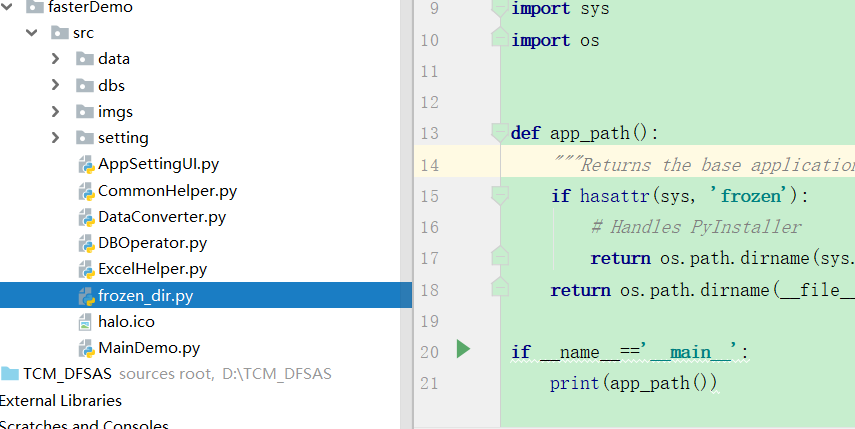Click the fold end marker on line 10
The image size is (855, 429).
tap(499, 37)
